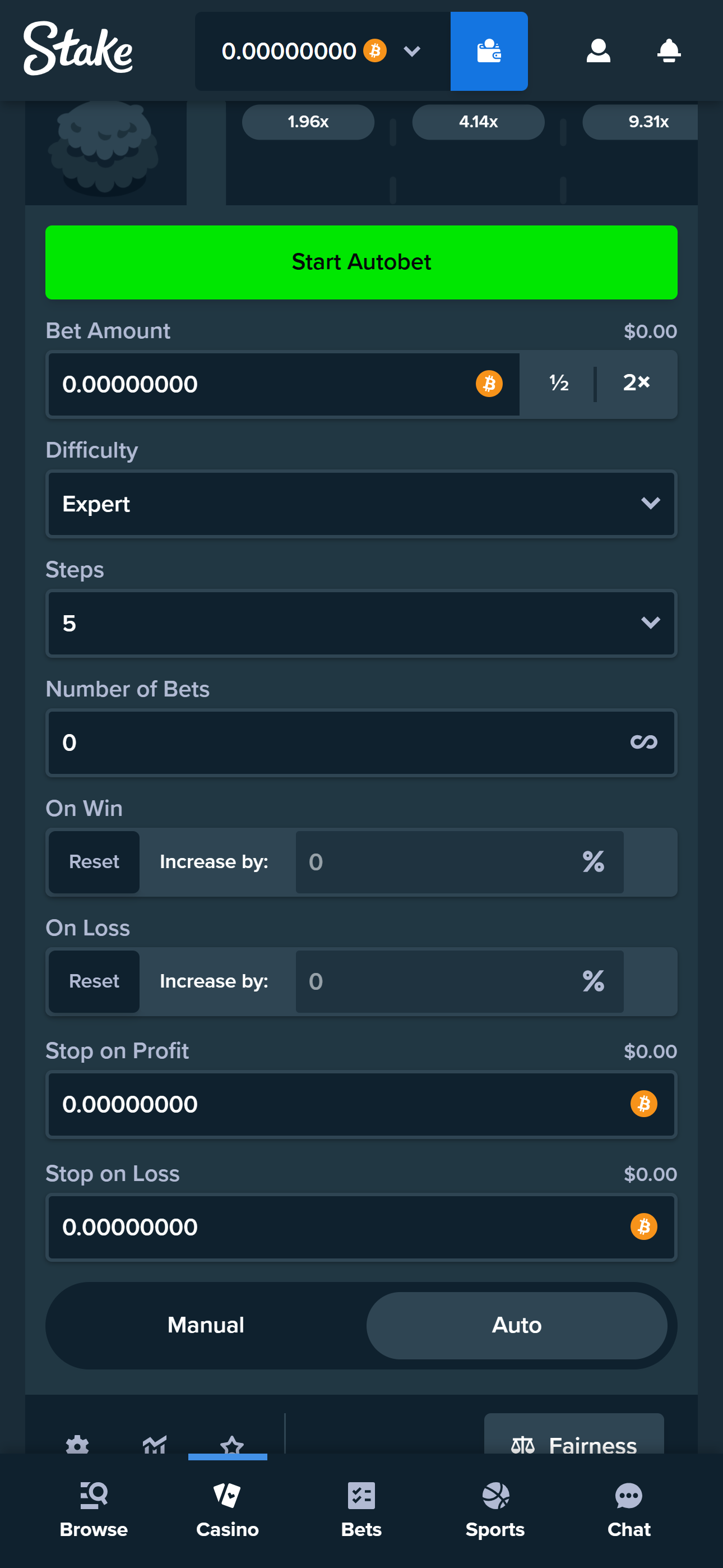Open notifications bell

[668, 51]
